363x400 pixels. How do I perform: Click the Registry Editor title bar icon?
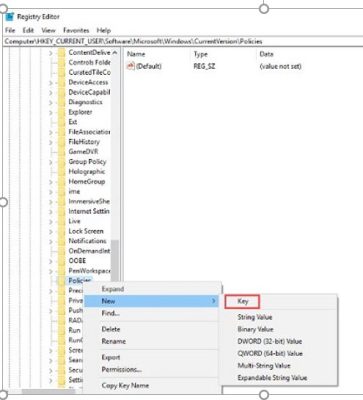pyautogui.click(x=10, y=17)
